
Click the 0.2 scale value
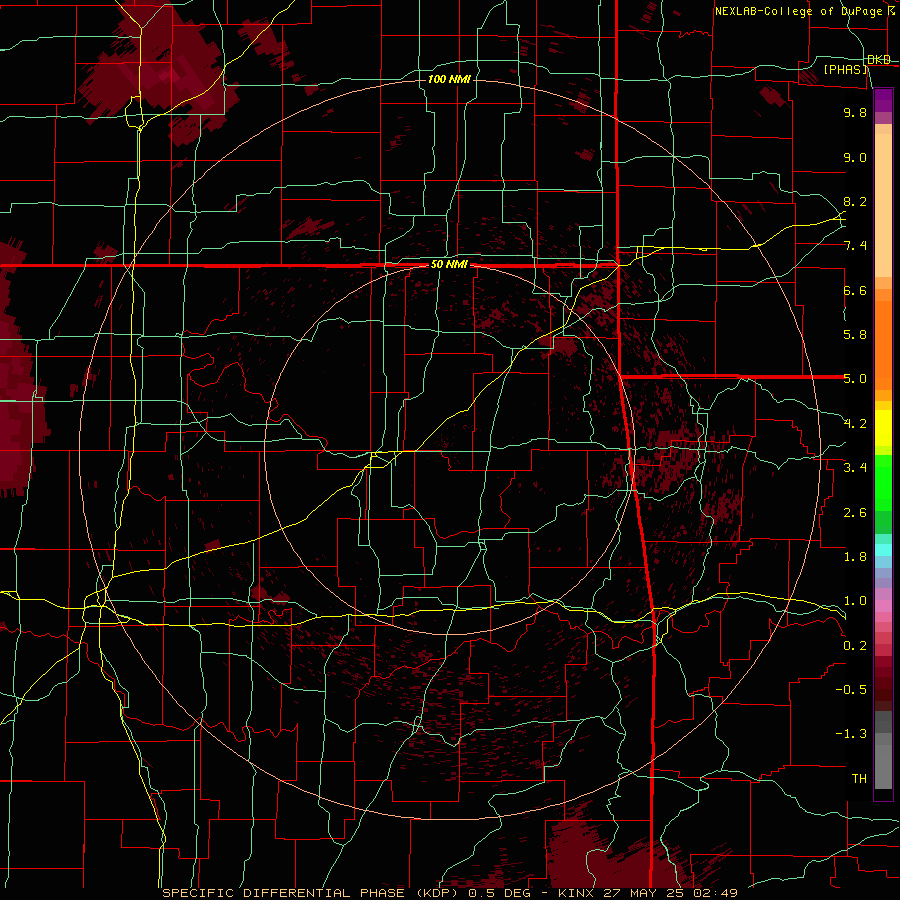click(855, 646)
